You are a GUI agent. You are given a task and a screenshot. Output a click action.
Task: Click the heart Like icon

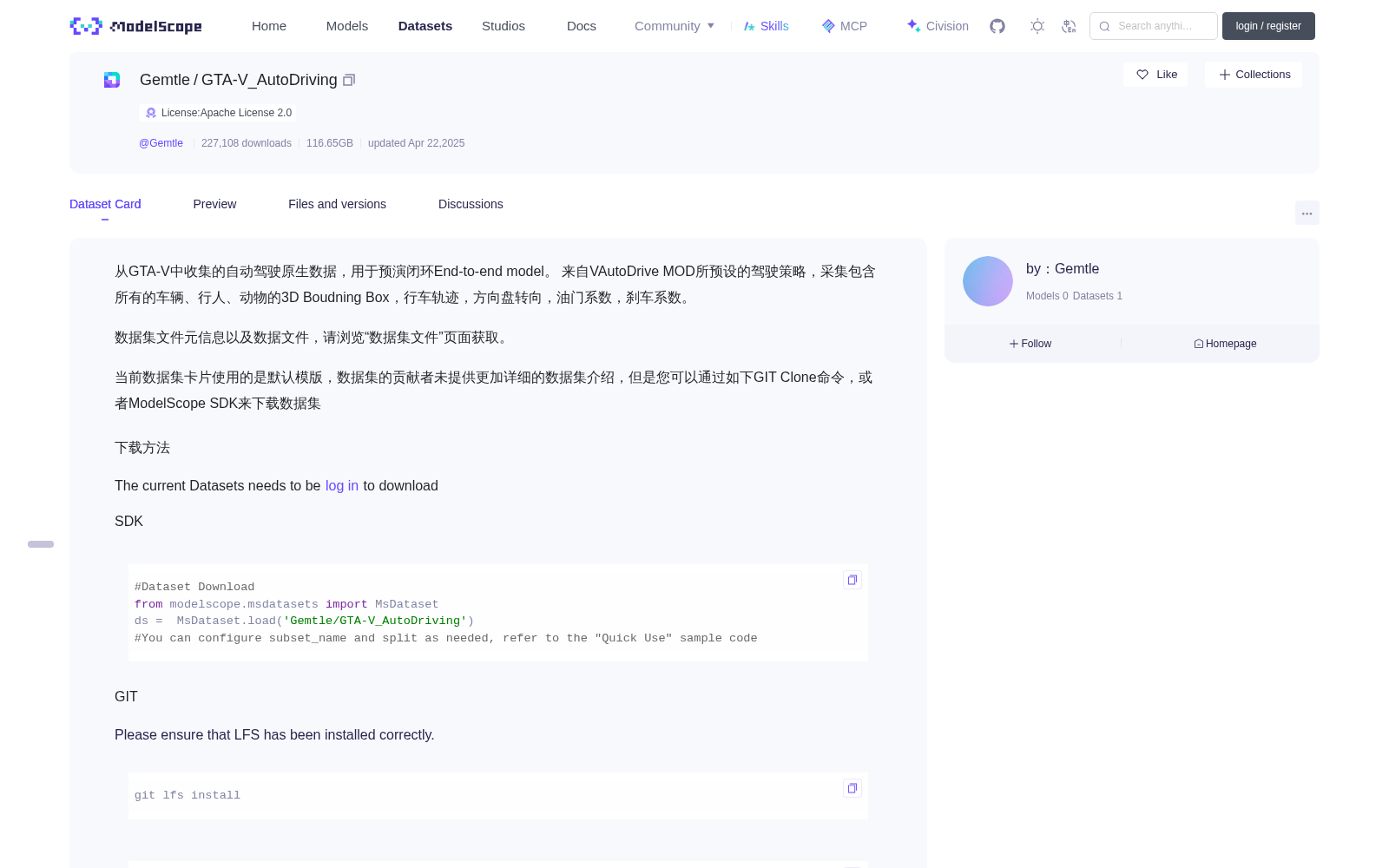coord(1142,75)
